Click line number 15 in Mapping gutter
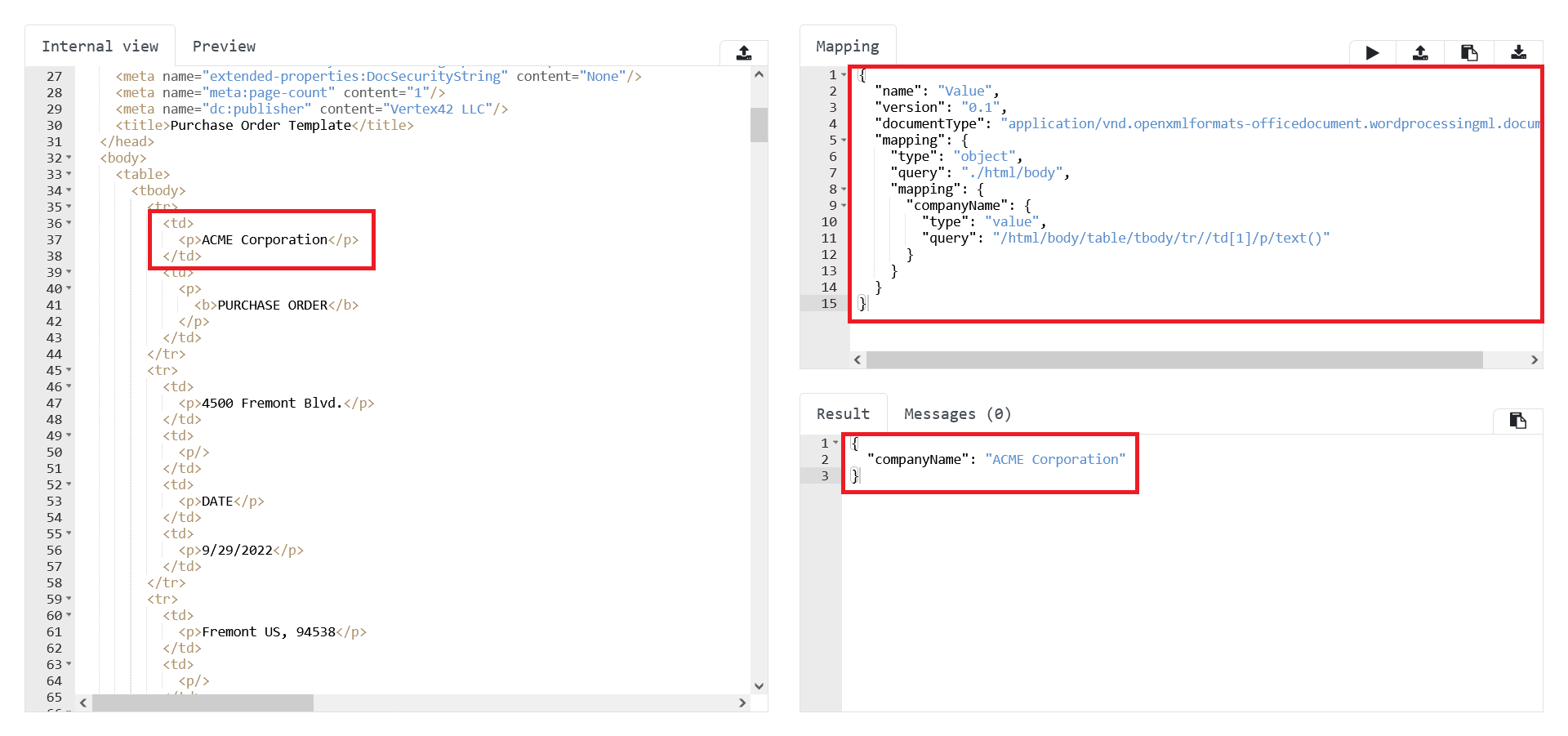 point(829,303)
